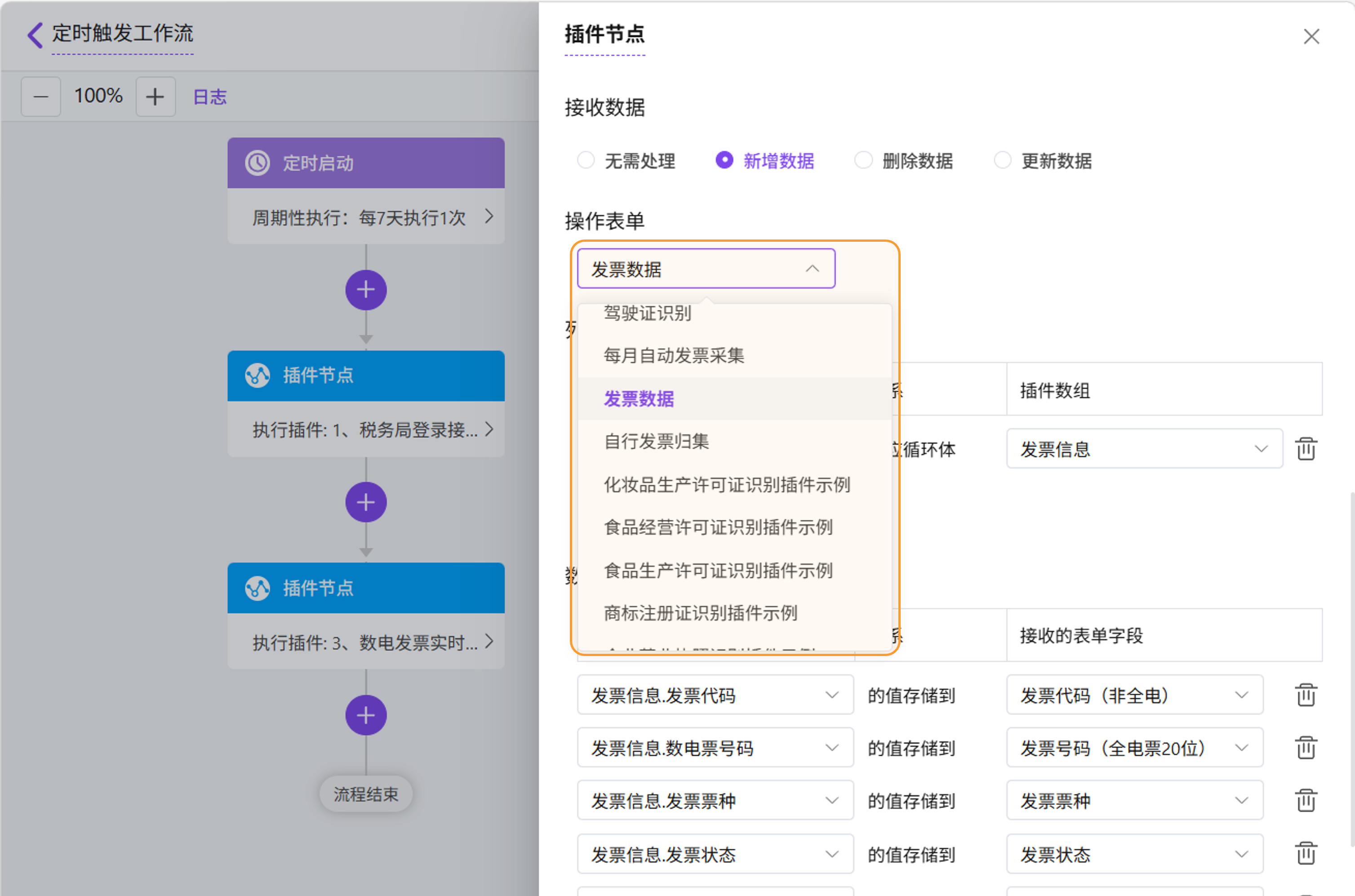This screenshot has height=896, width=1355.
Task: Click the plus circle above 流程结束
Action: (366, 715)
